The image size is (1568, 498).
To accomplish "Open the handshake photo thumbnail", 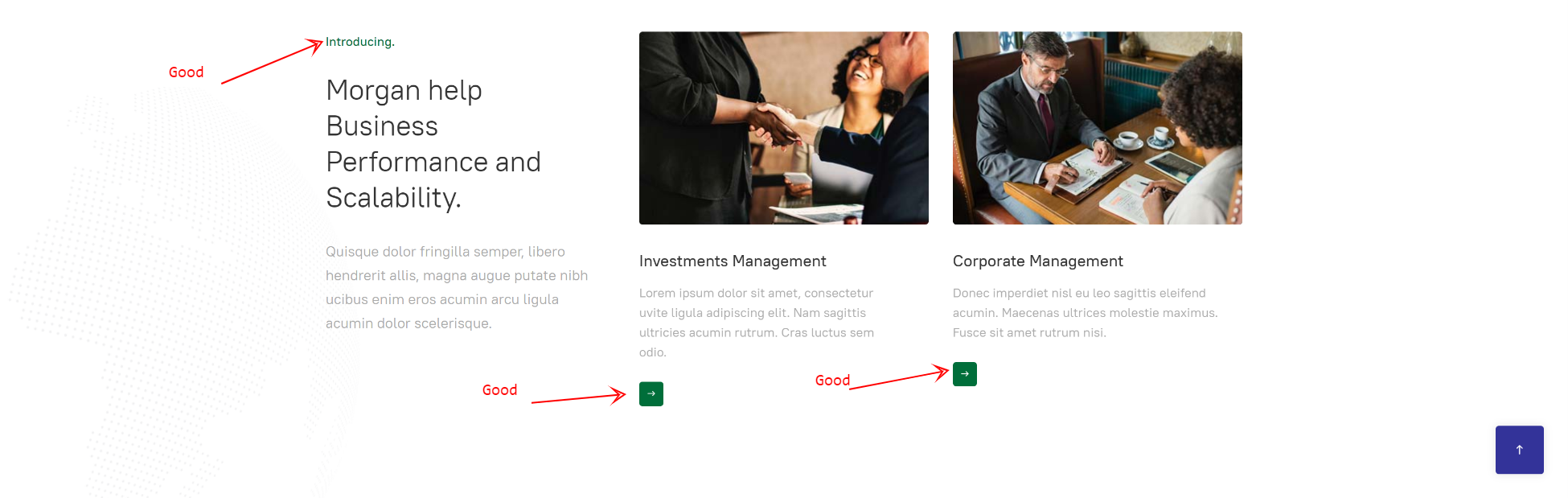I will click(x=784, y=128).
